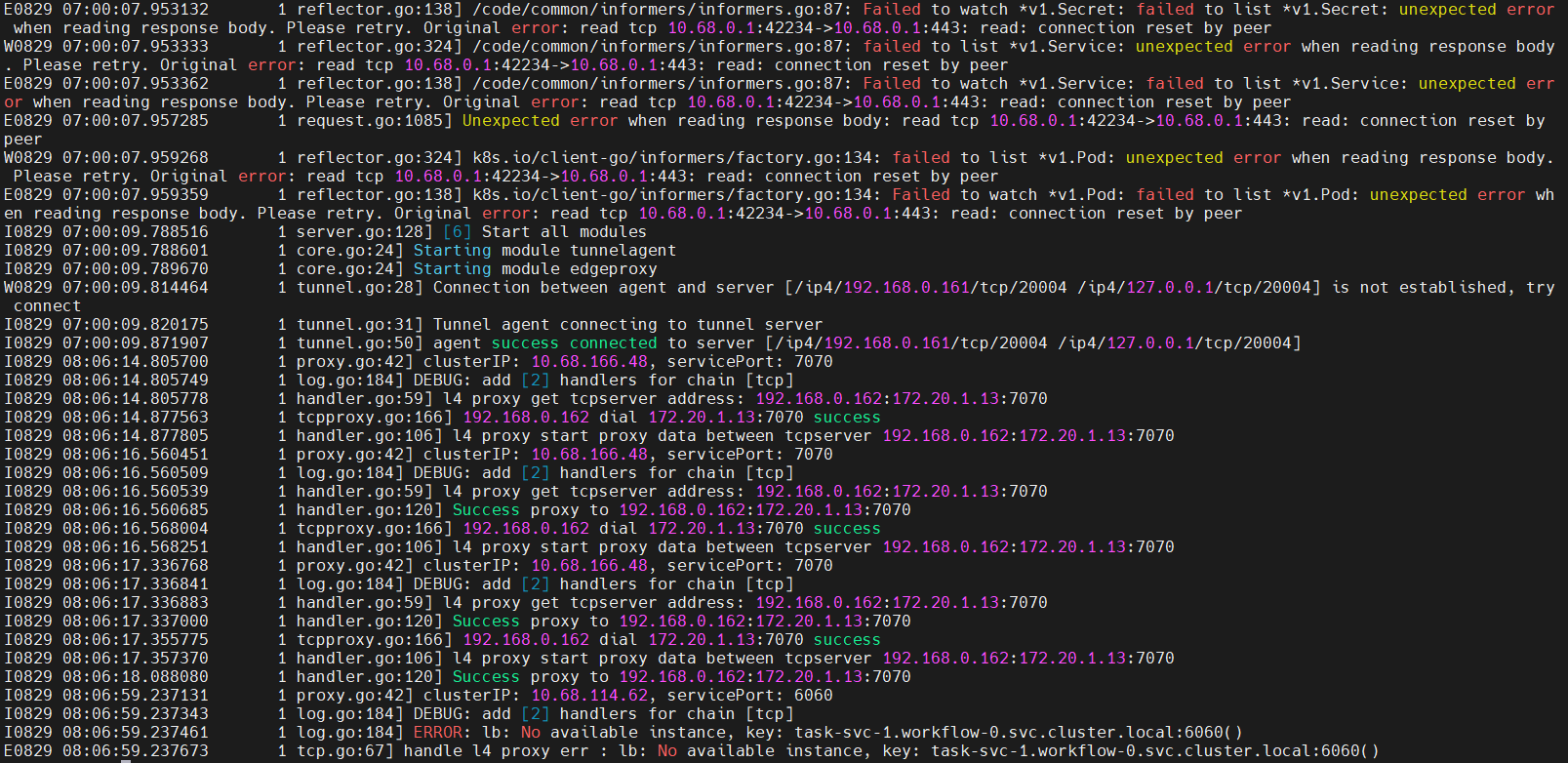The height and width of the screenshot is (763, 1568).
Task: Click the timestamp 08:06:14.877805
Action: coord(136,436)
